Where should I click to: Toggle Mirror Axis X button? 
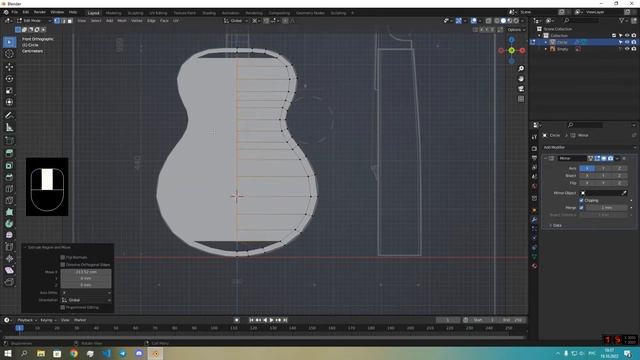click(x=587, y=168)
